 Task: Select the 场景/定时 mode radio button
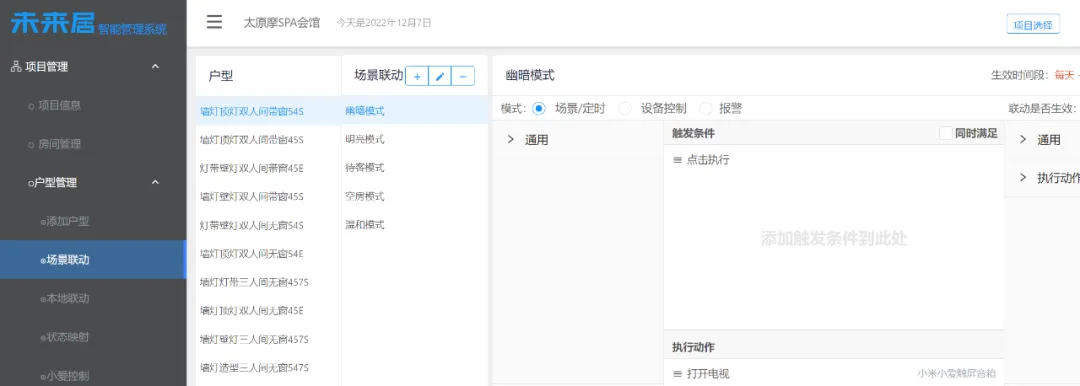click(539, 108)
